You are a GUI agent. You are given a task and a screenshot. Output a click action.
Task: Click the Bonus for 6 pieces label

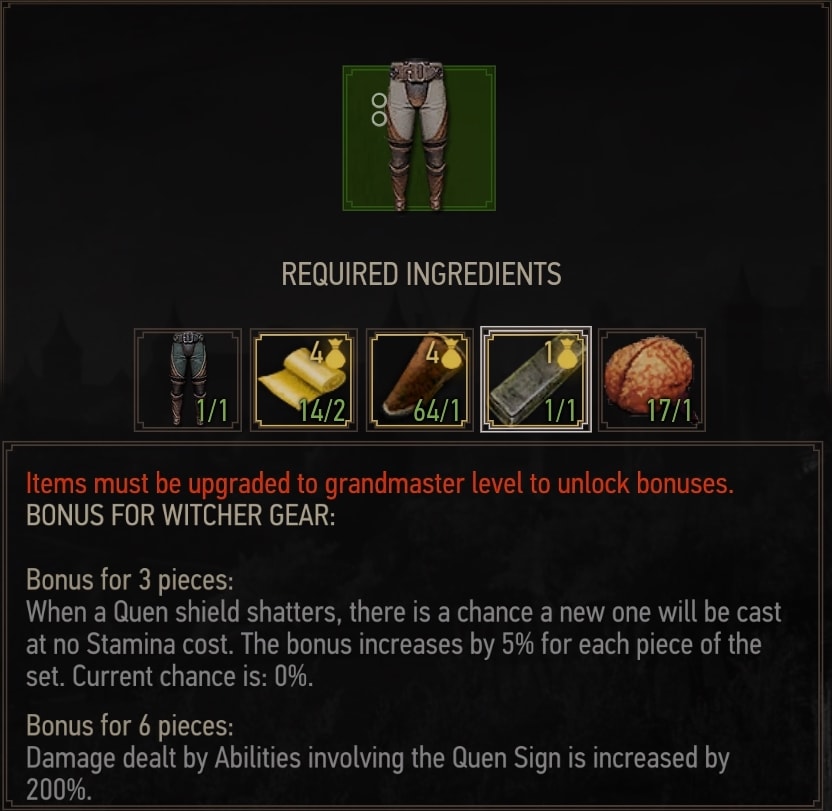point(130,726)
